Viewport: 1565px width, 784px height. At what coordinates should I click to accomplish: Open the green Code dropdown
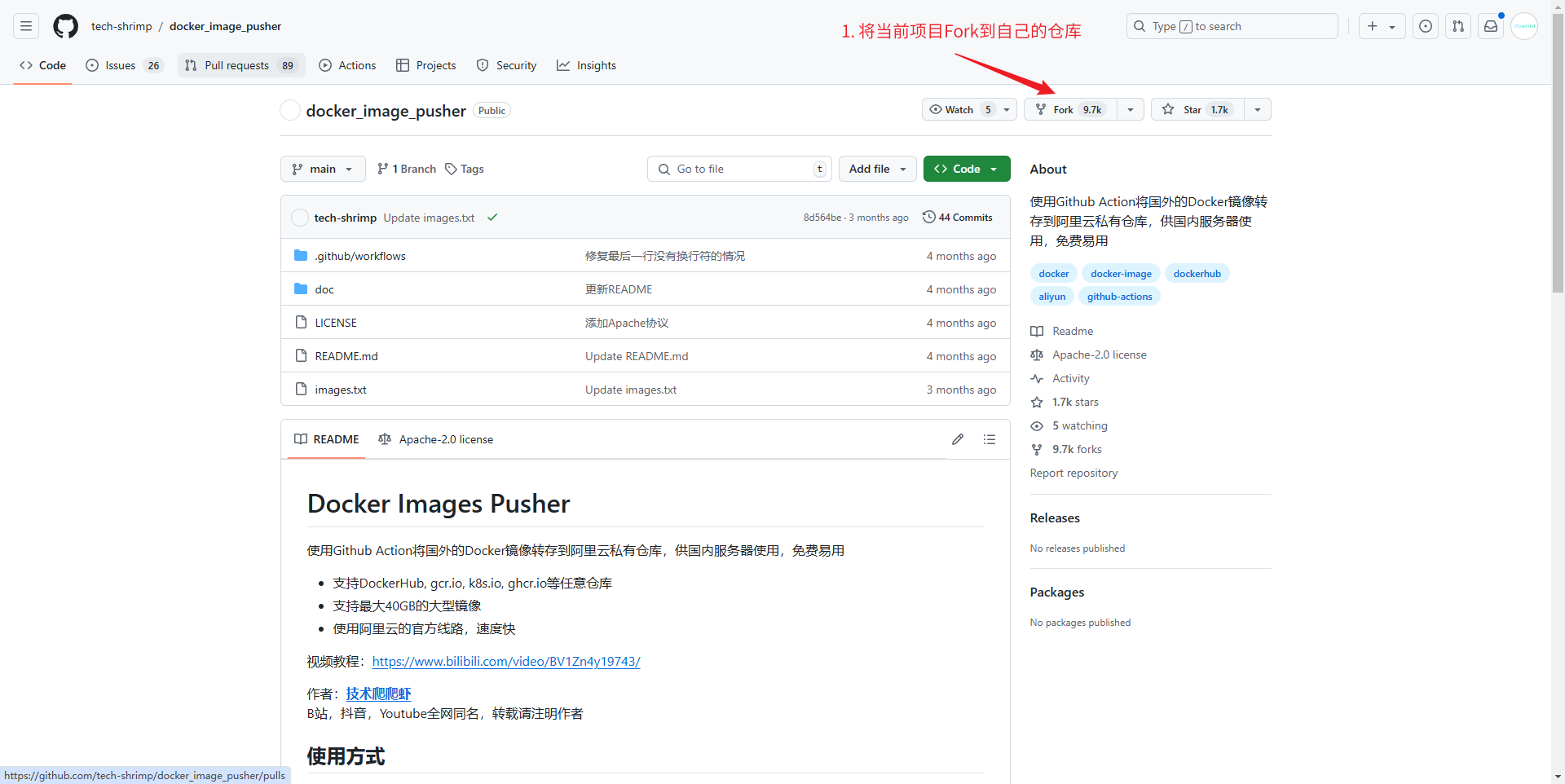(x=966, y=169)
